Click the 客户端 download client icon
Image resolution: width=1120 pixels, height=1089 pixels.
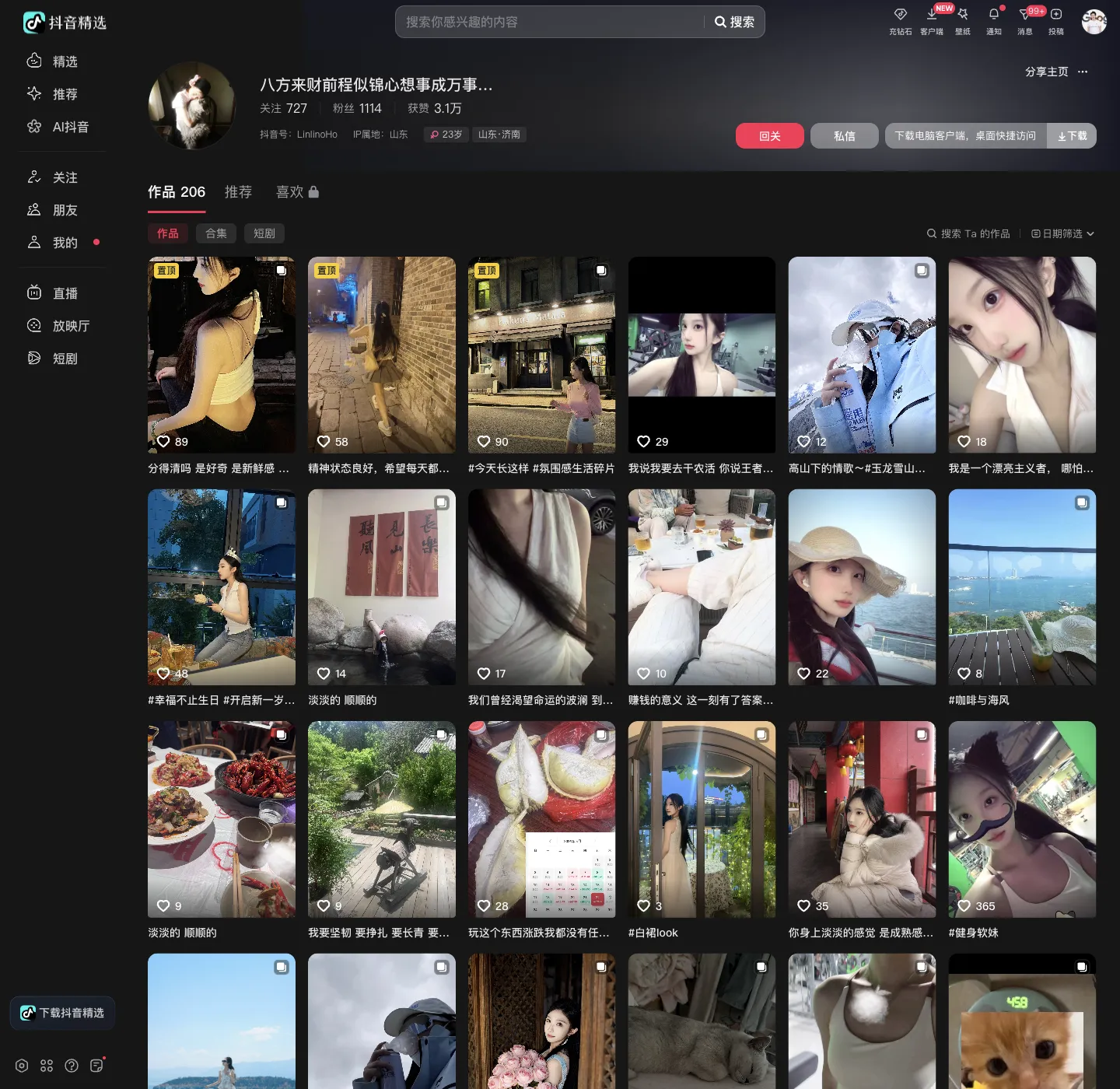(x=931, y=21)
